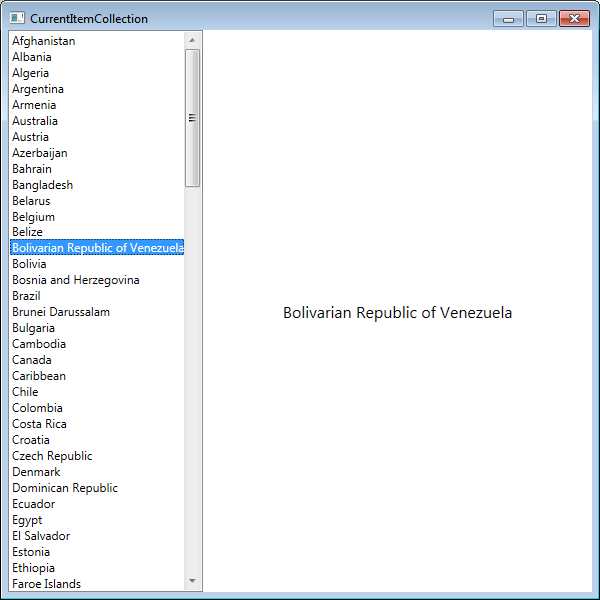Select Dominican Republic in the list

tap(97, 488)
